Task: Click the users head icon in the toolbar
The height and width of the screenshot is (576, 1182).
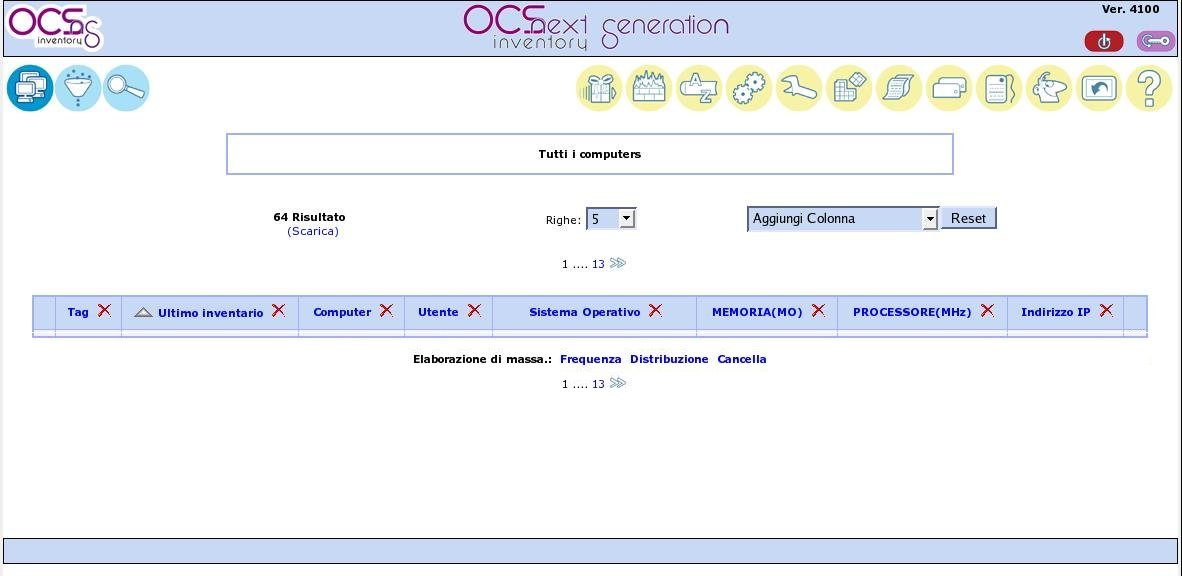Action: point(1048,88)
